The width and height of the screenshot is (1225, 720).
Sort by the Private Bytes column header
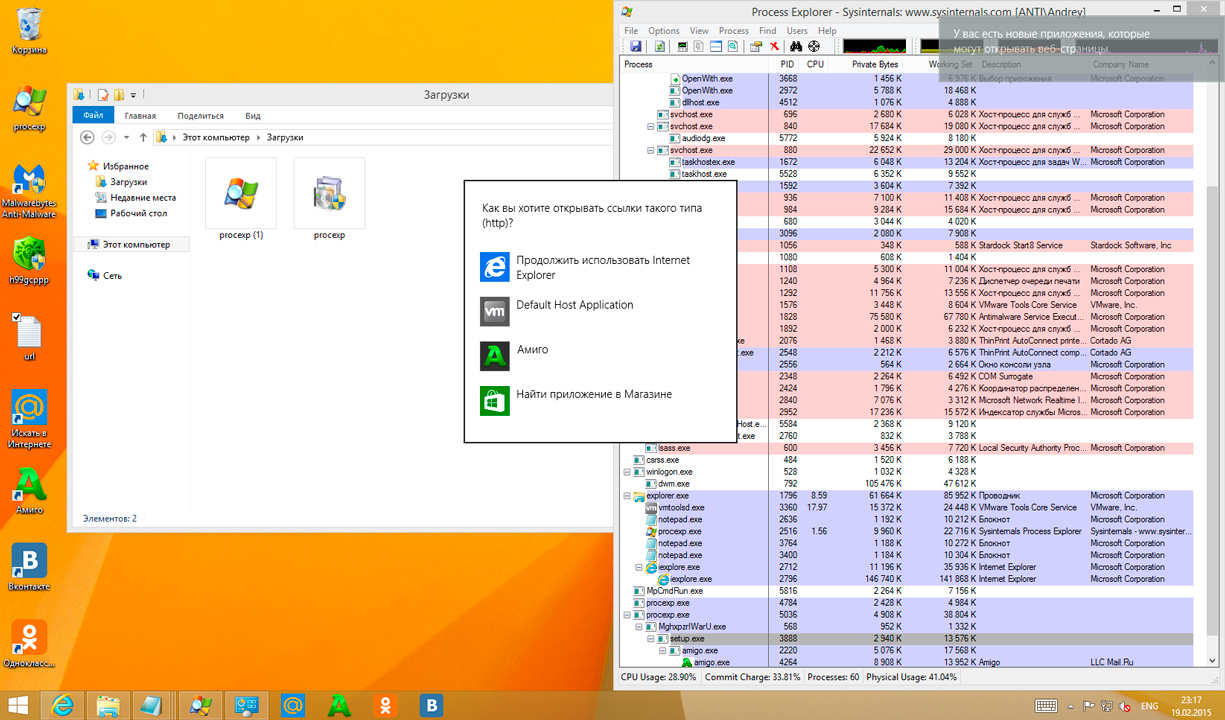pyautogui.click(x=874, y=65)
